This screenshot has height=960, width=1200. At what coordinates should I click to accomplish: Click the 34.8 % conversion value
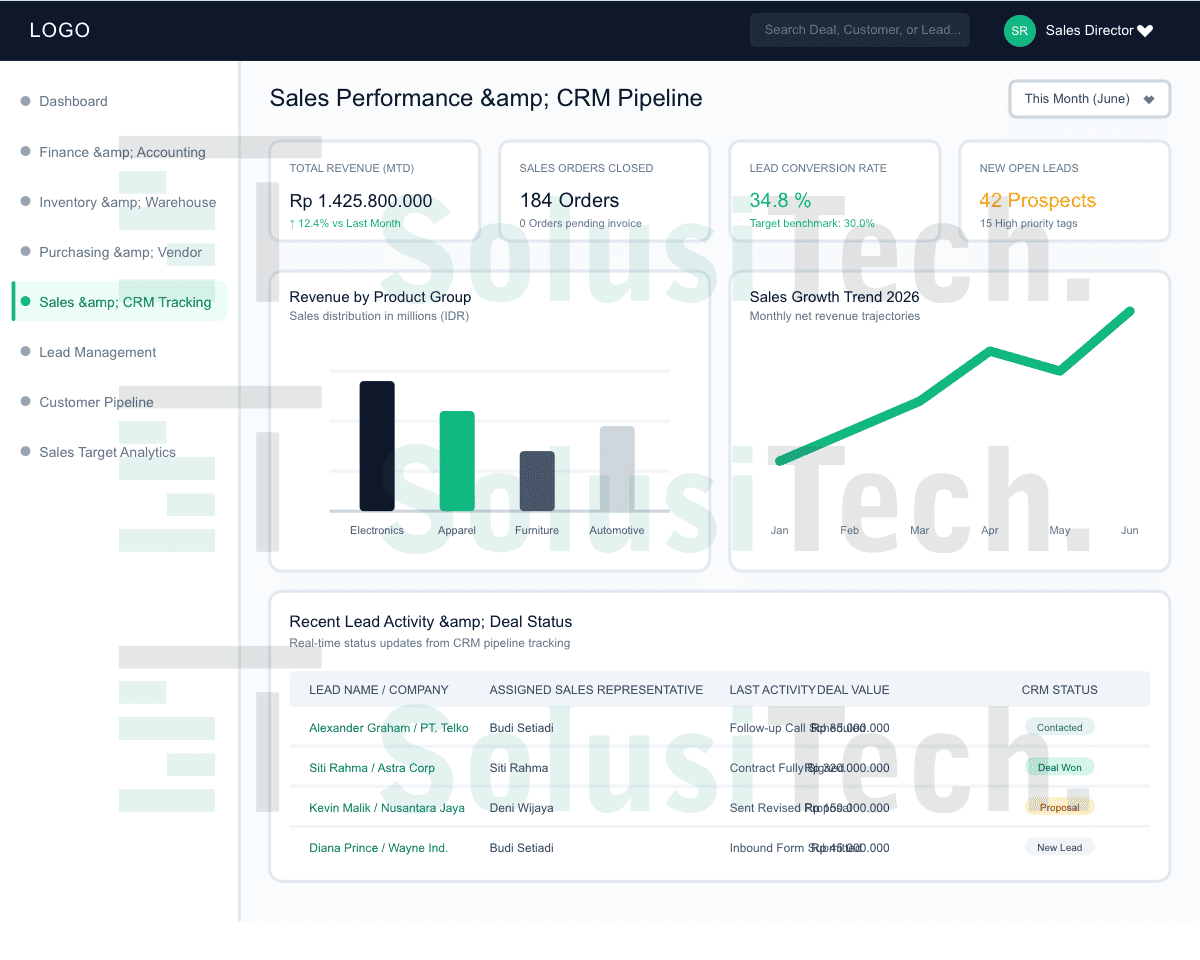780,200
